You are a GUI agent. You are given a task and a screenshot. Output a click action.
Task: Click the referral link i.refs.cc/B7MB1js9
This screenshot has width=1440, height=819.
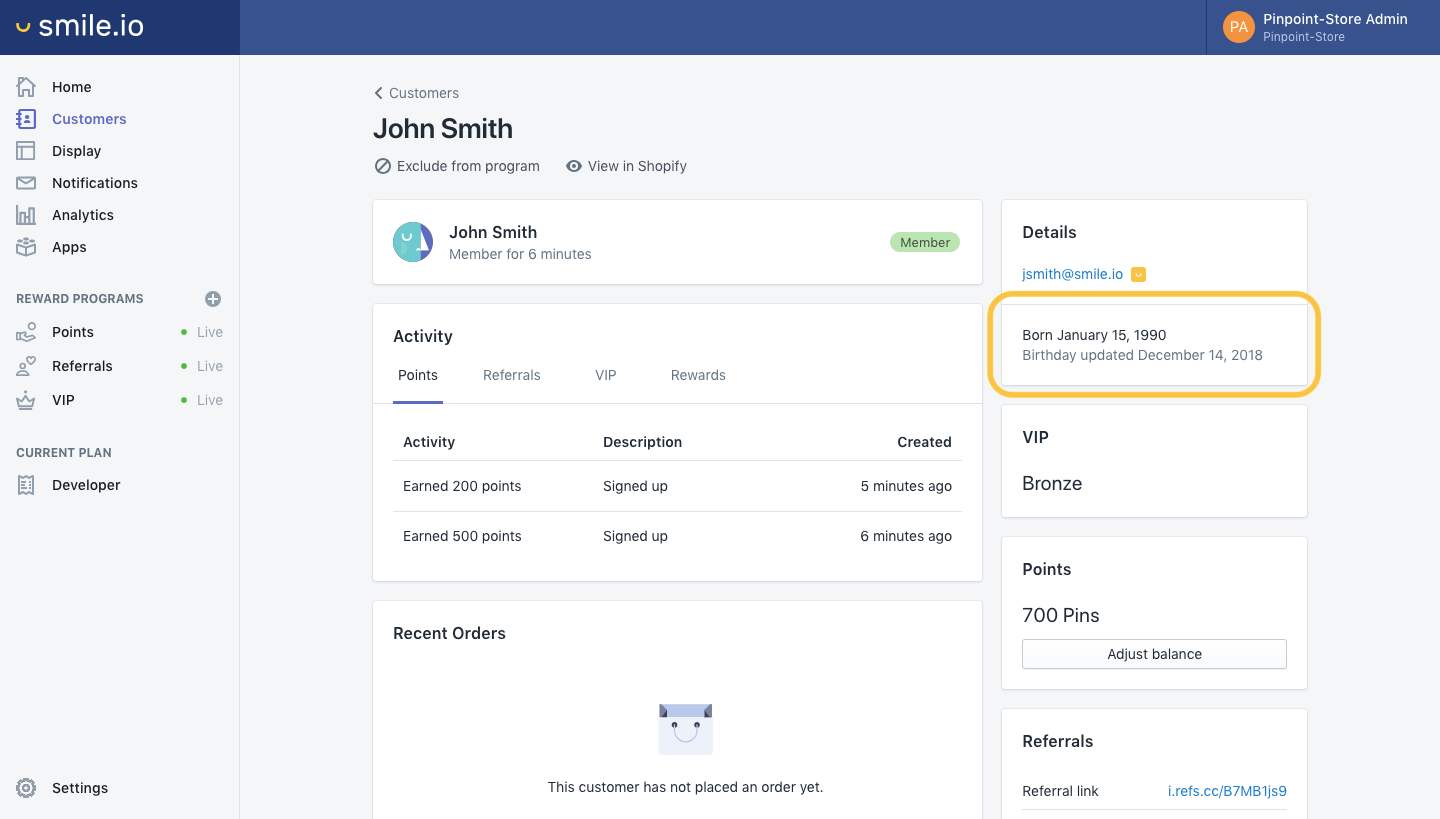click(x=1226, y=791)
